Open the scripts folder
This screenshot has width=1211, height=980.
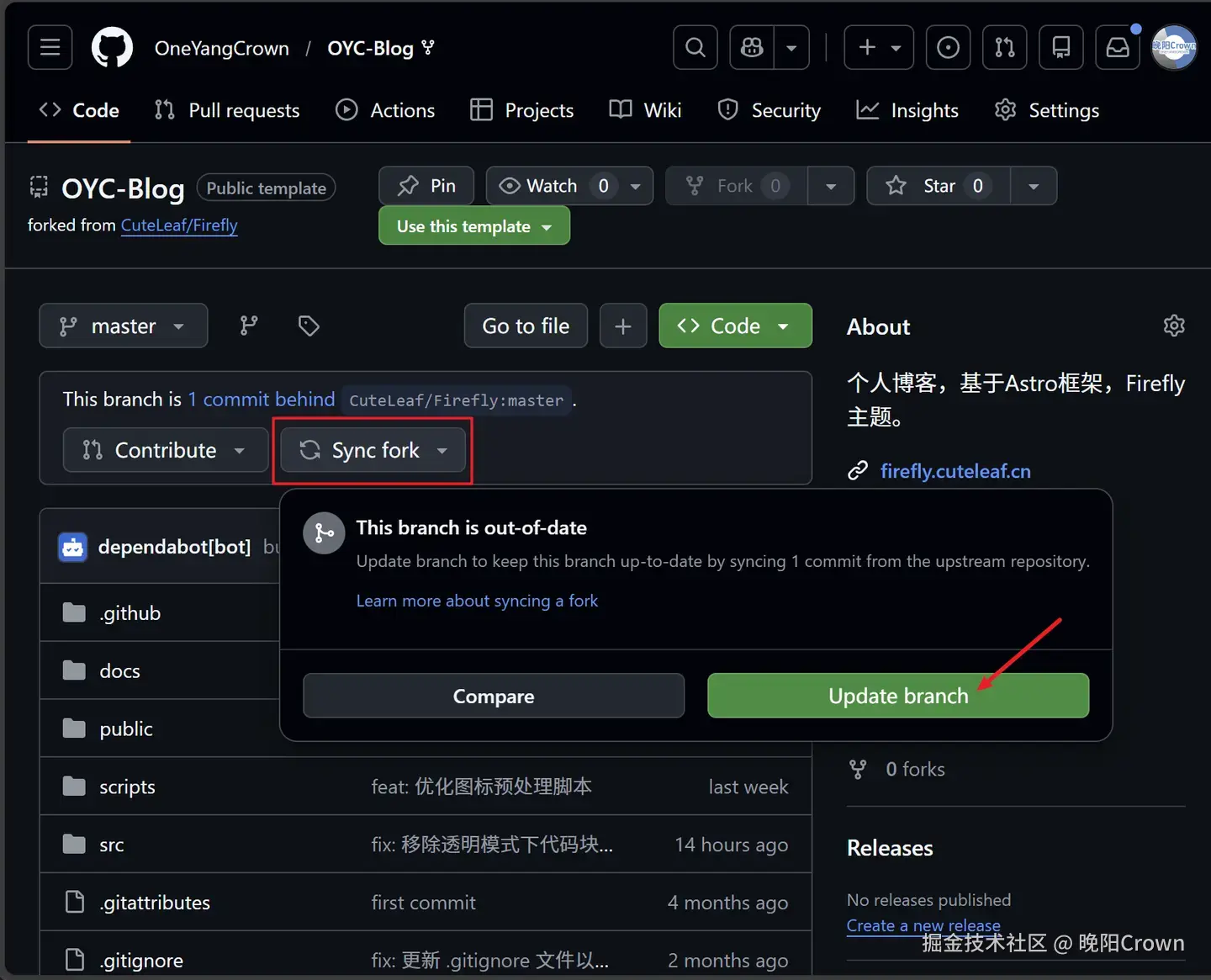point(127,787)
